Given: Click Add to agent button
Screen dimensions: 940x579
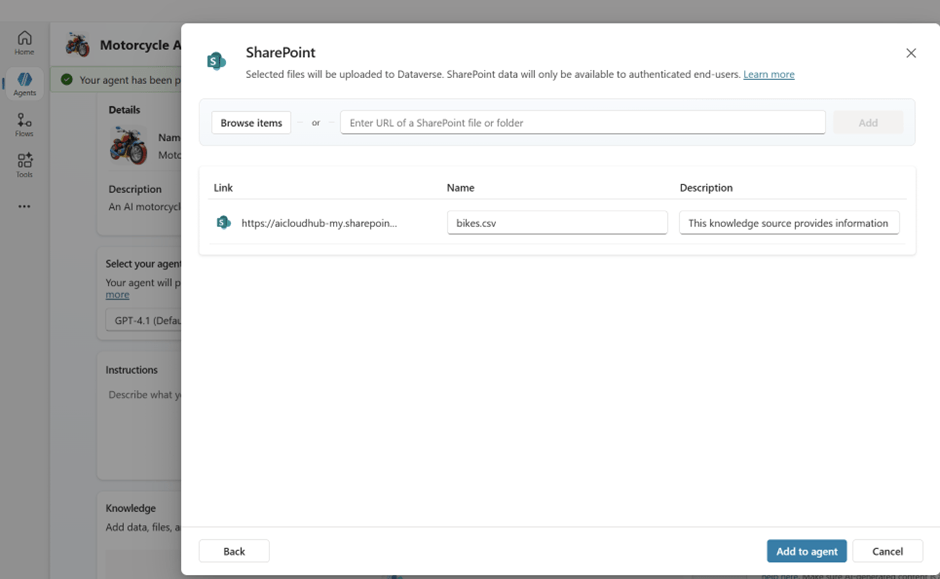Looking at the screenshot, I should [x=806, y=551].
